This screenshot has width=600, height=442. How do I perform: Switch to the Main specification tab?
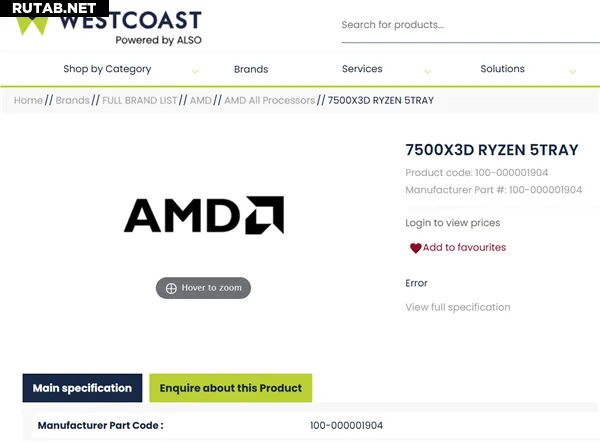tap(82, 388)
